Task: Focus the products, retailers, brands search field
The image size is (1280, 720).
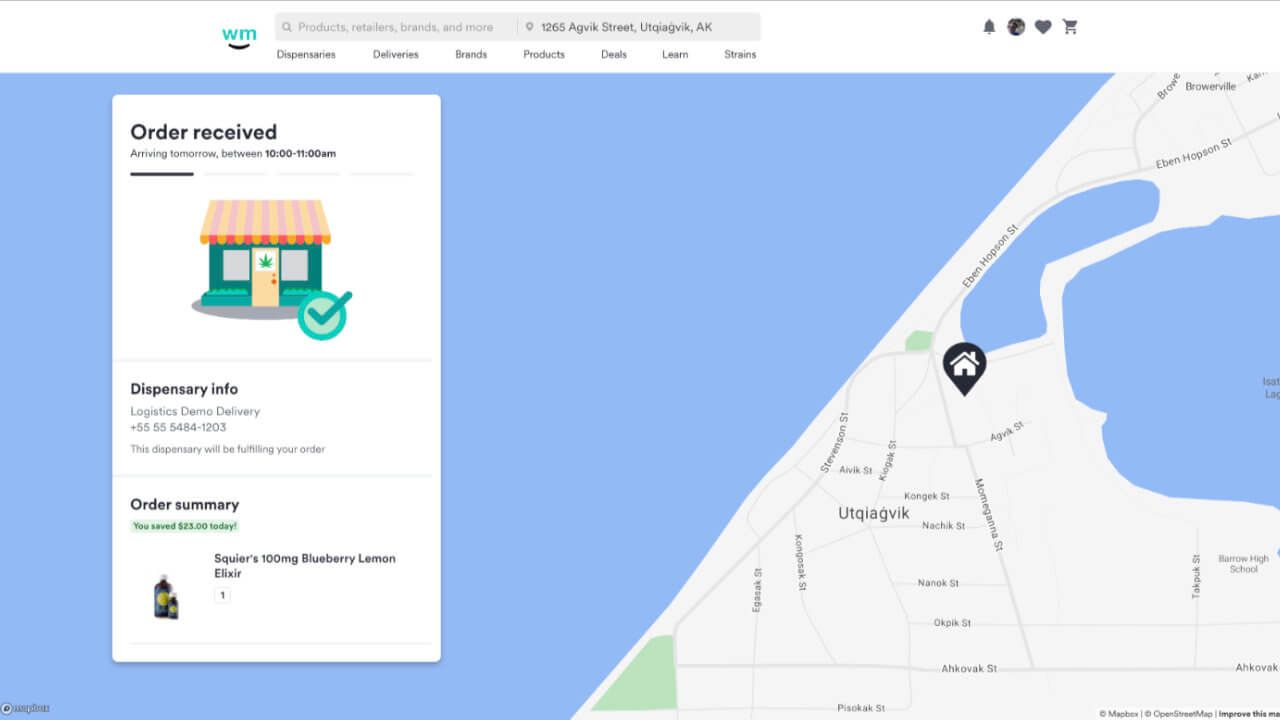Action: [x=396, y=27]
